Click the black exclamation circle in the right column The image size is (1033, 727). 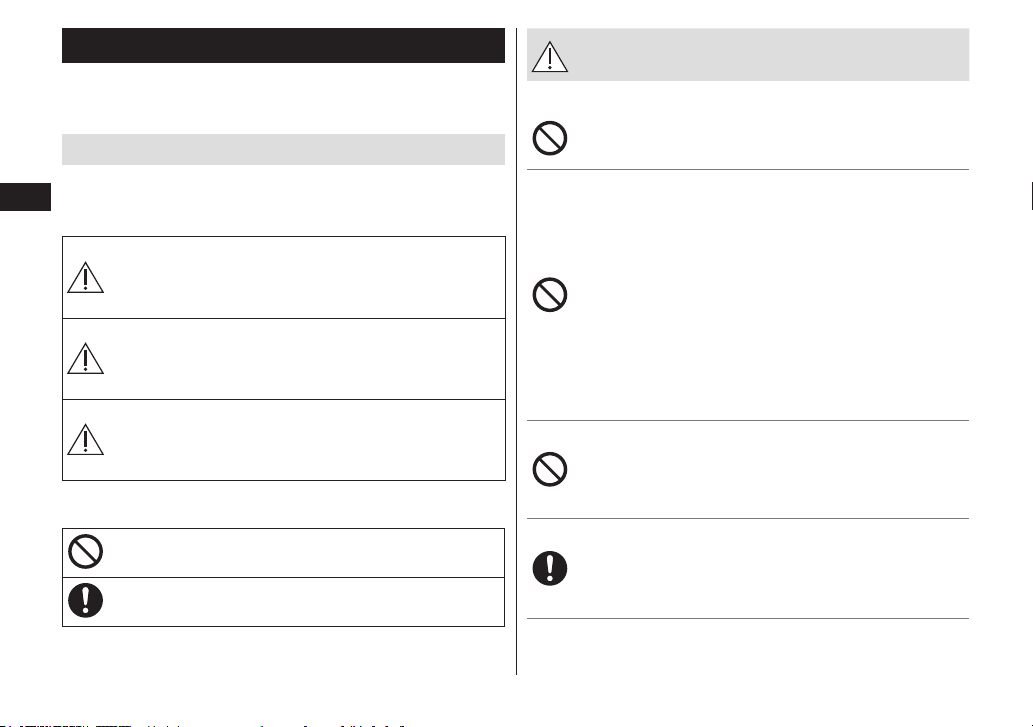549,568
